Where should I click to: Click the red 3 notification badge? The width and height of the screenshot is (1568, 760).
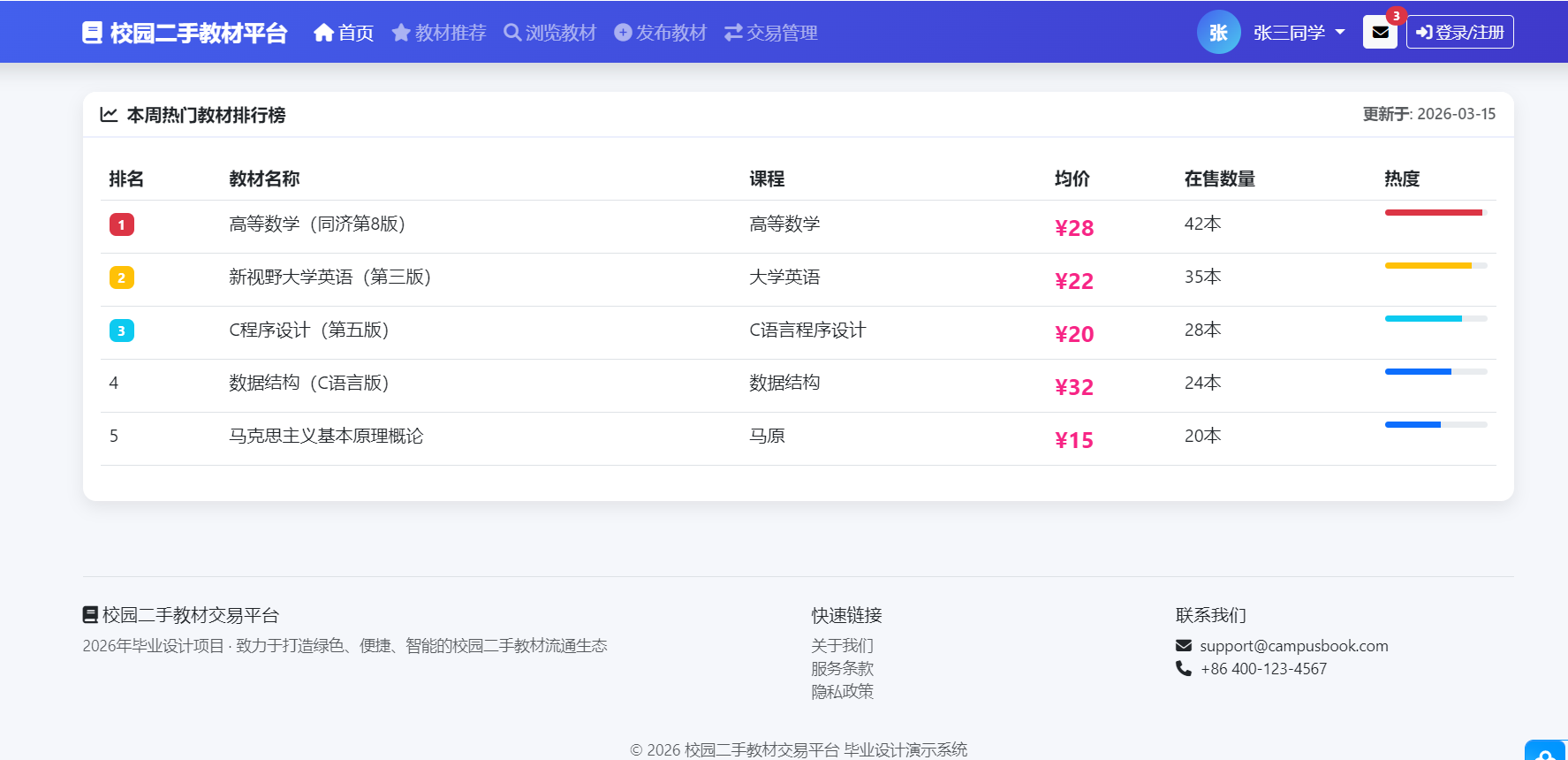coord(1396,16)
